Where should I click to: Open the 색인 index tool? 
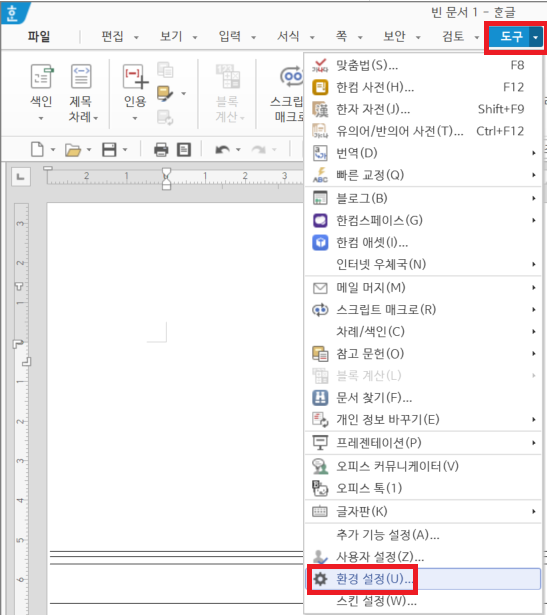41,92
